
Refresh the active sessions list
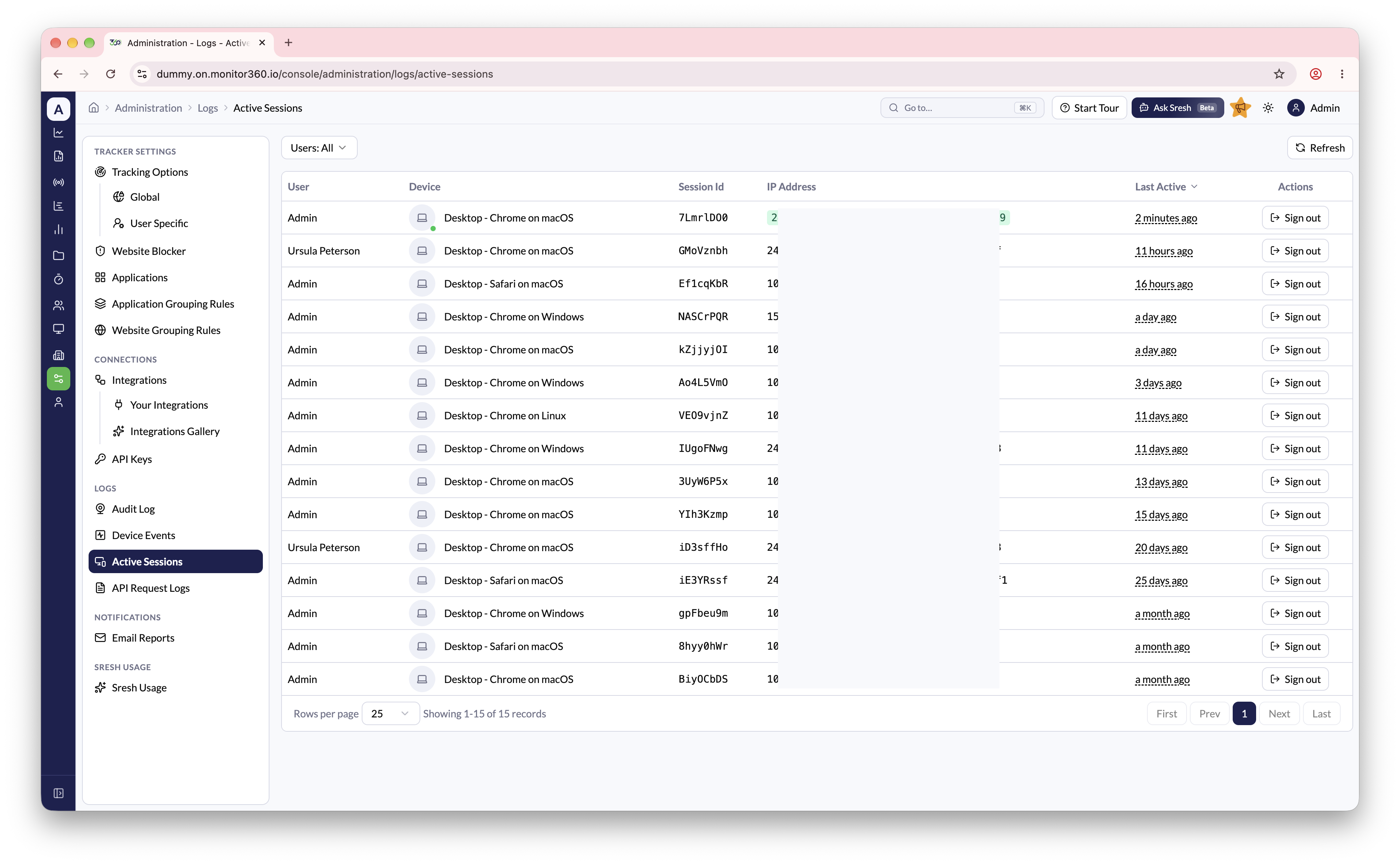click(1319, 148)
